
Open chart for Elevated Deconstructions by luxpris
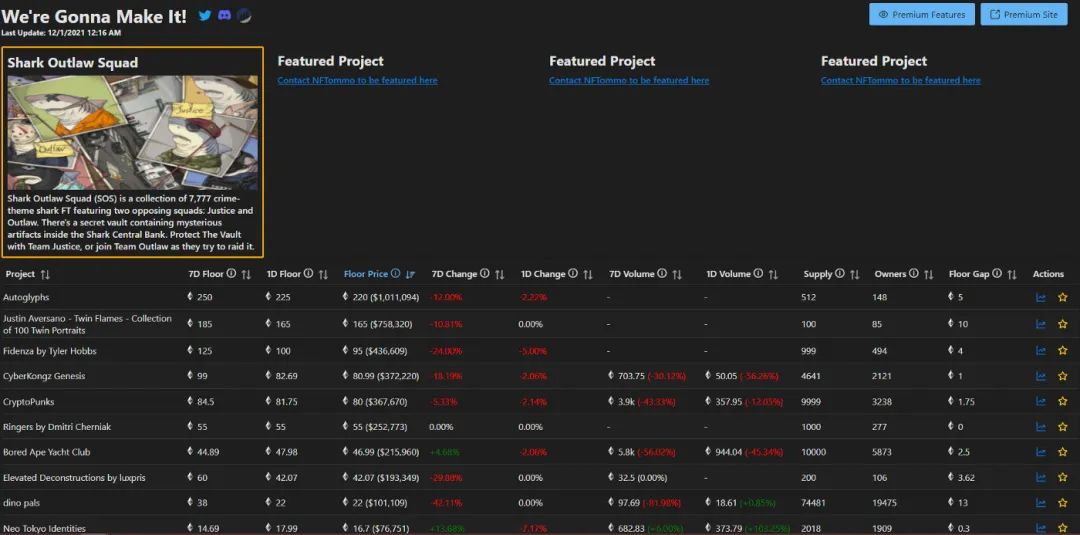1041,478
